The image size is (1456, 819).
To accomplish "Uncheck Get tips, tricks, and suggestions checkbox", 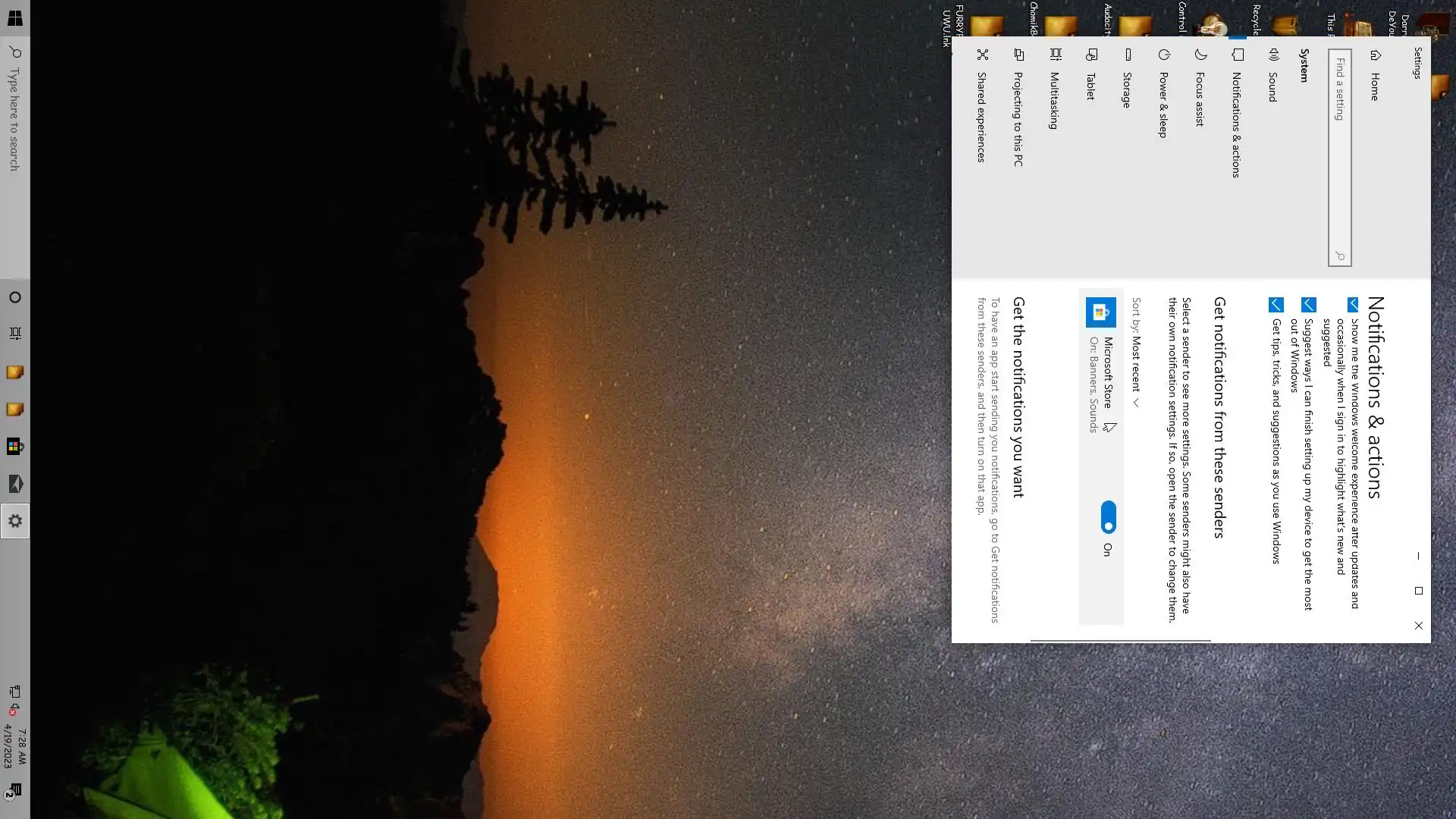I will click(x=1276, y=305).
